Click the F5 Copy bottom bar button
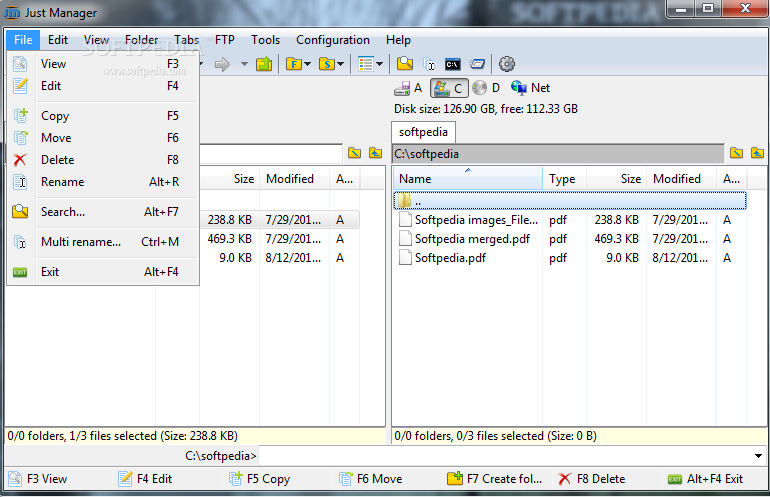 click(x=260, y=479)
